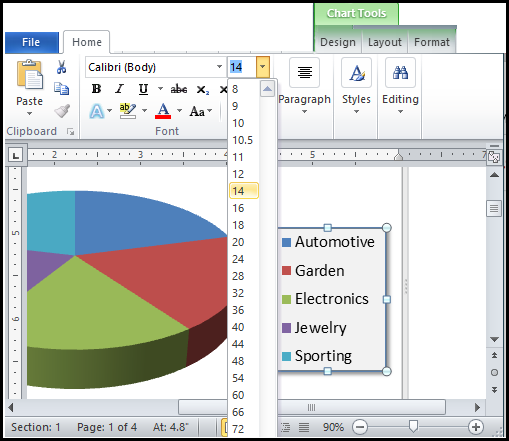Open the Calibri (Body) font name dropdown
509x441 pixels.
point(219,67)
